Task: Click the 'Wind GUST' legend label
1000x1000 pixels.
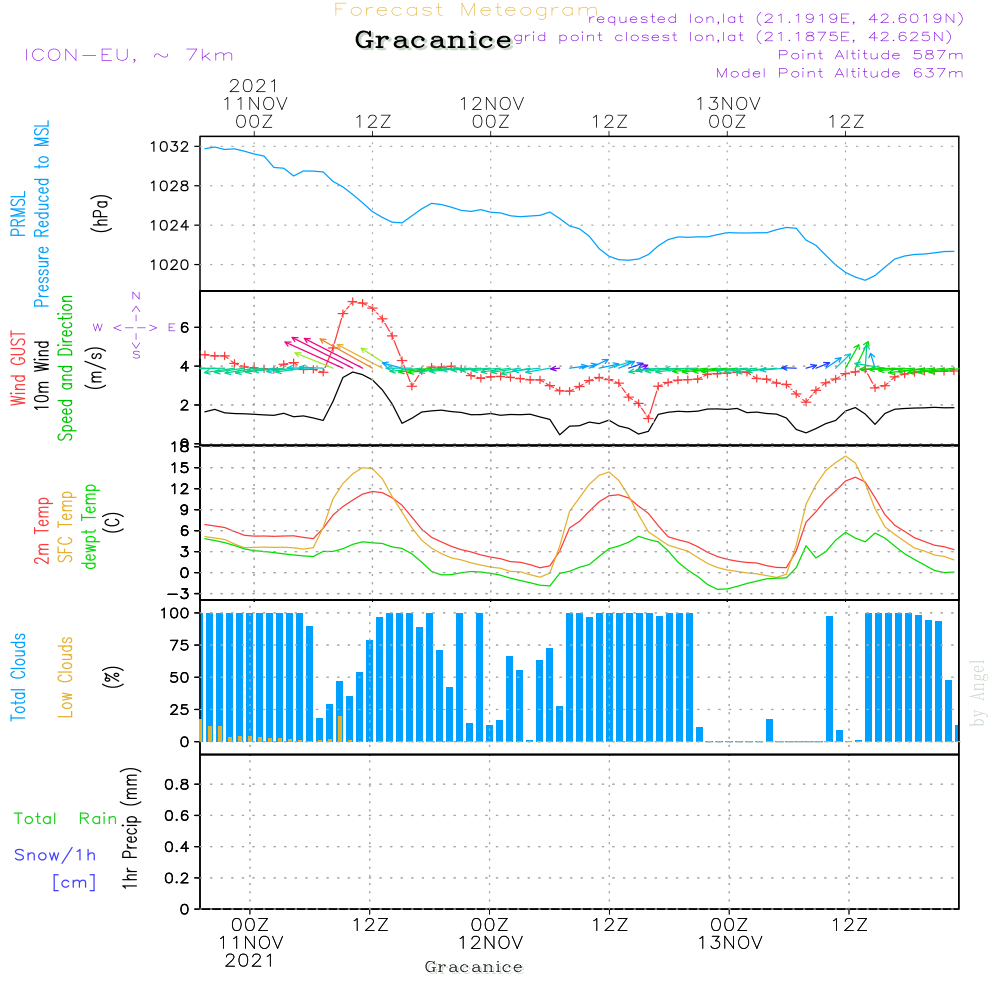Action: (18, 368)
